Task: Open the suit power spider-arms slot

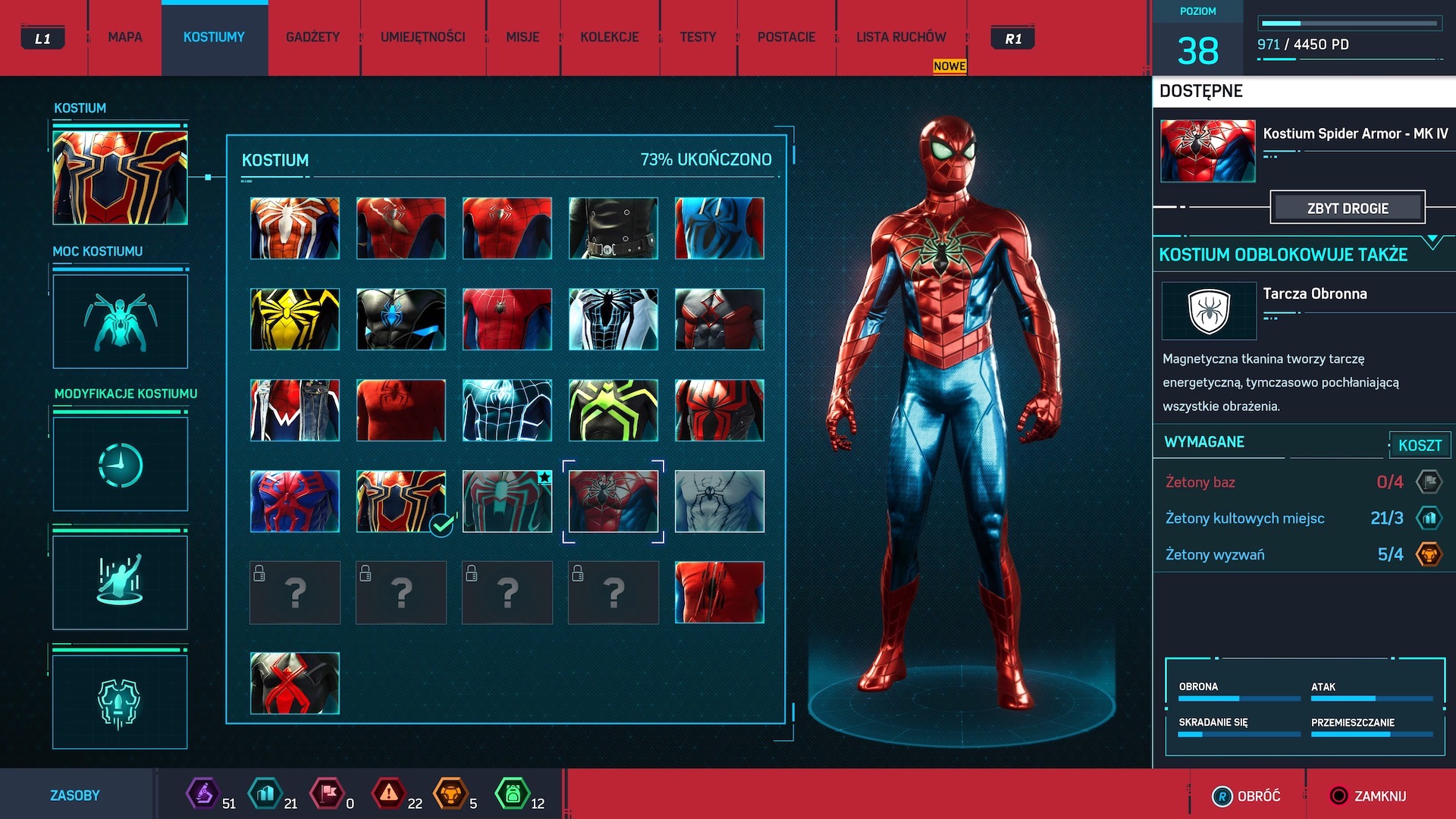Action: tap(120, 322)
